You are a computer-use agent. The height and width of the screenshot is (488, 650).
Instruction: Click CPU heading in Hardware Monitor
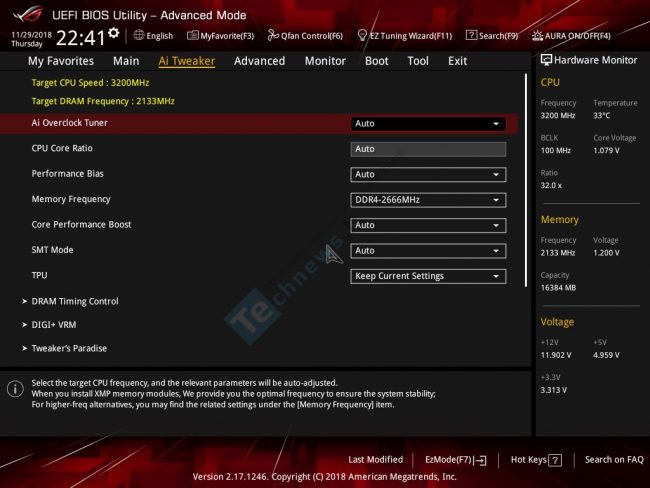550,83
